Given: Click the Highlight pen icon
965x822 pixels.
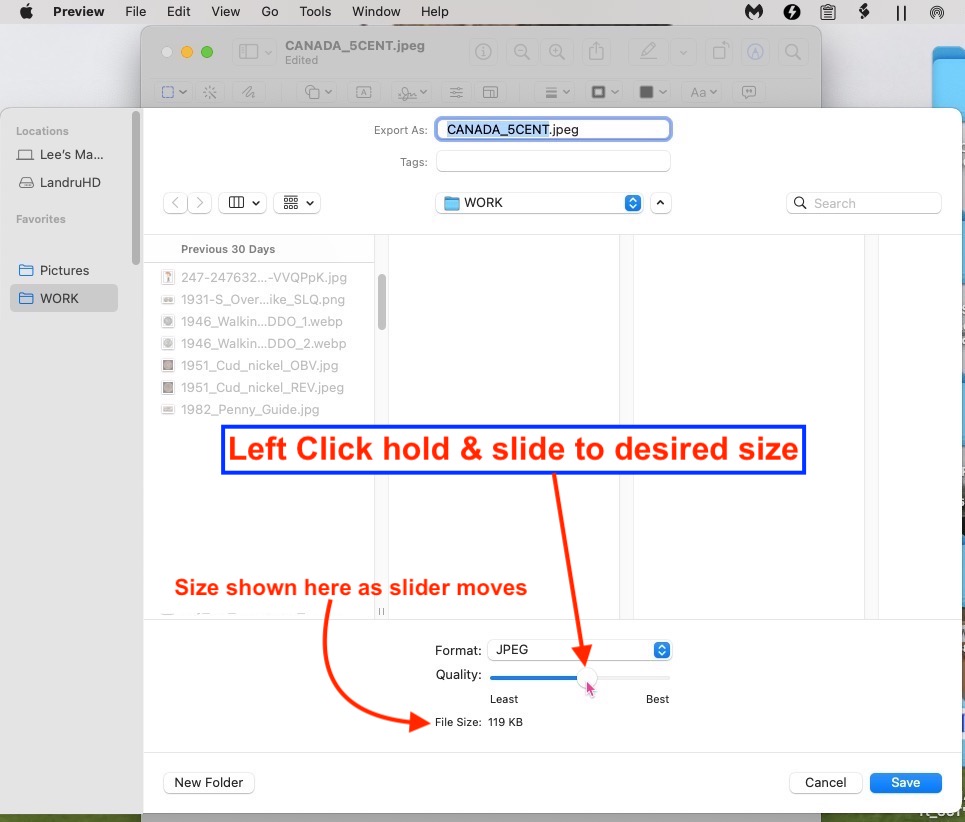Looking at the screenshot, I should pos(648,51).
